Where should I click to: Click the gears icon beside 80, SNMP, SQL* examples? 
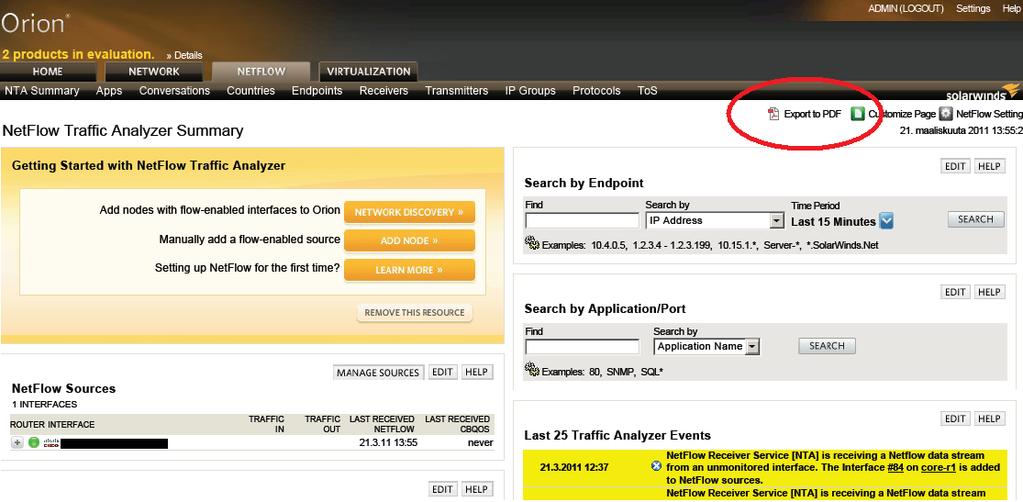click(x=532, y=371)
